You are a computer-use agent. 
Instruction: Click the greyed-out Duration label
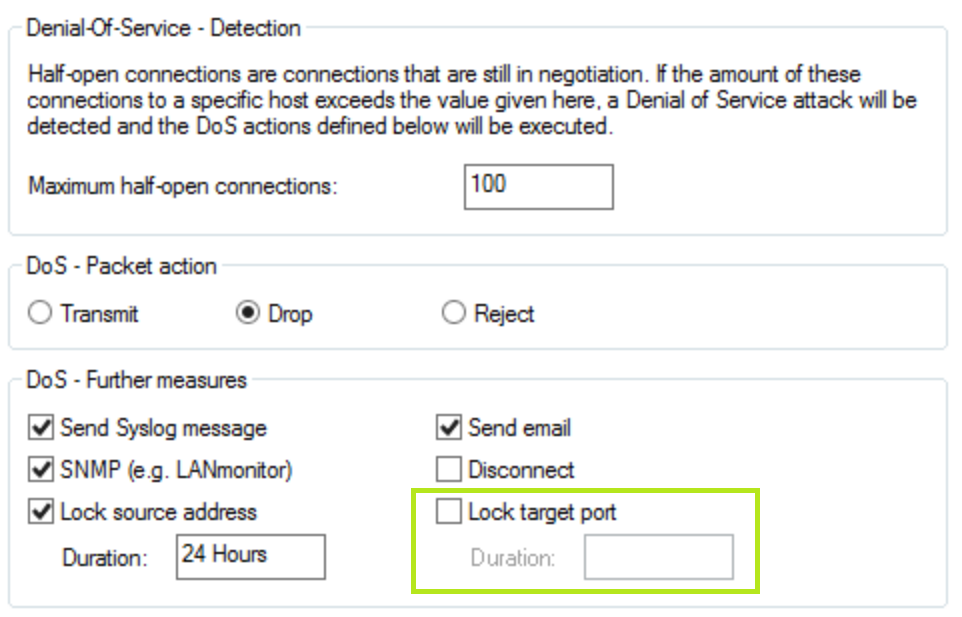[x=513, y=558]
